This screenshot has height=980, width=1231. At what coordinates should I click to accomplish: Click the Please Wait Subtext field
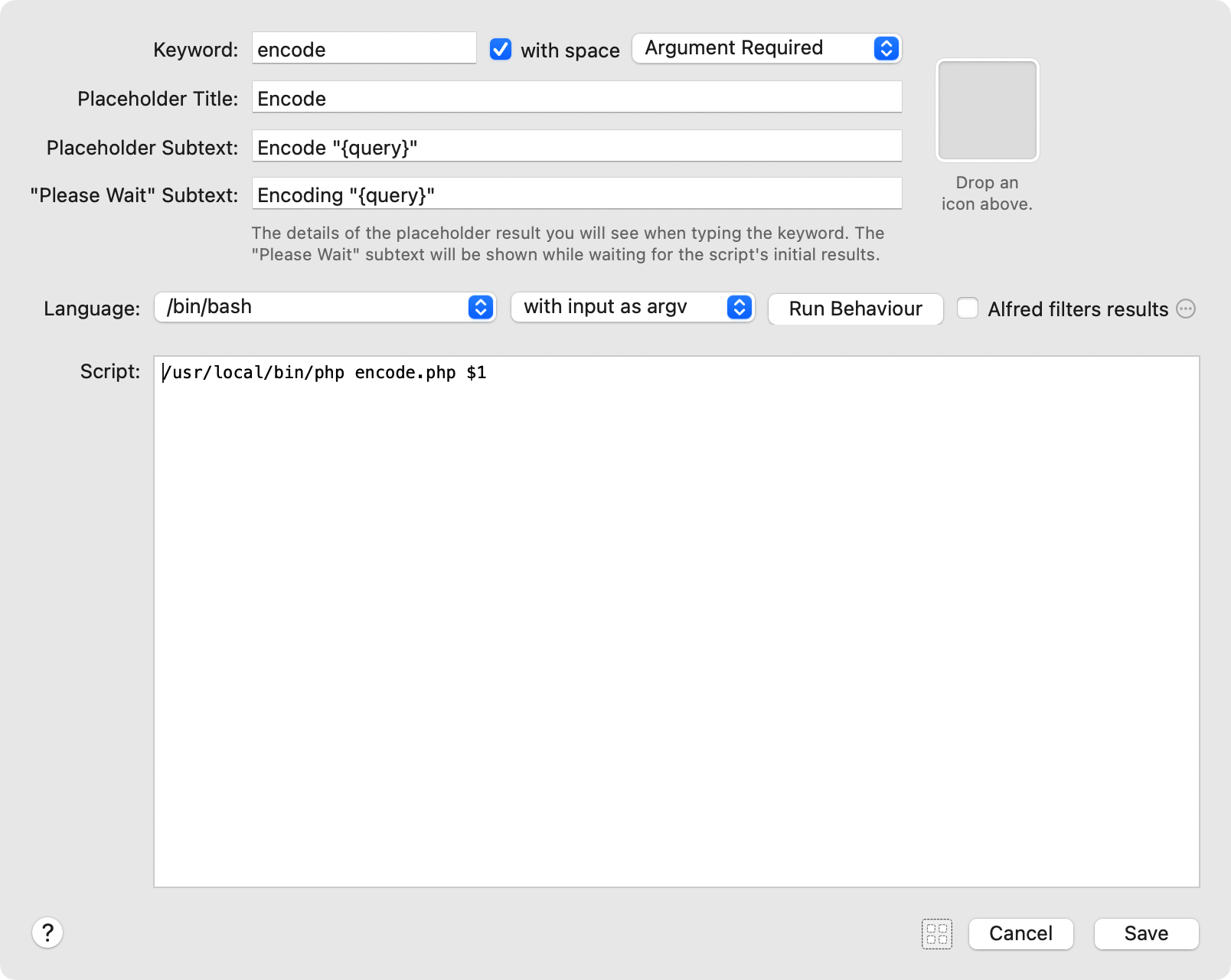click(x=577, y=194)
